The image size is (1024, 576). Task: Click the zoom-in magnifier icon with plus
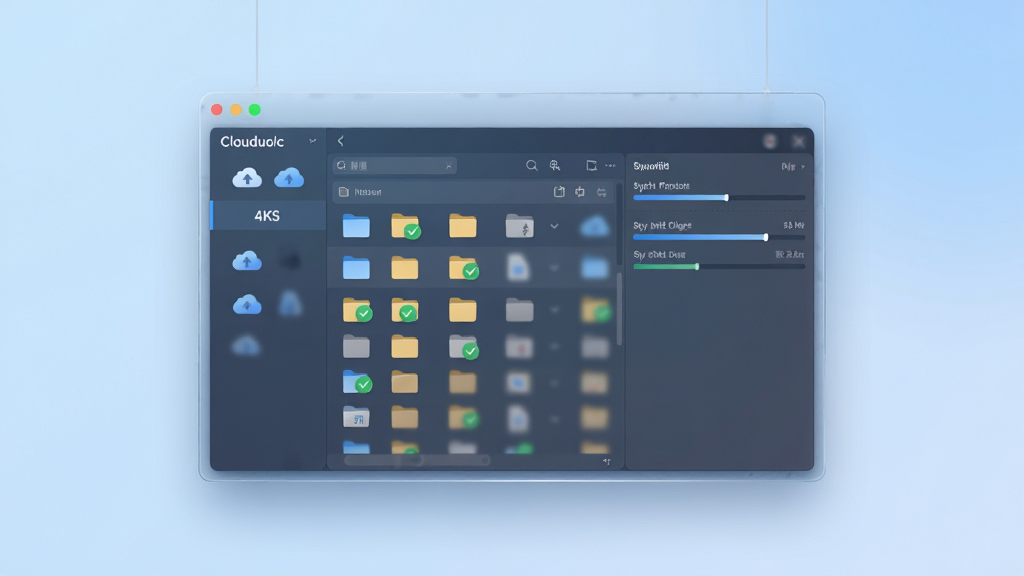click(555, 166)
